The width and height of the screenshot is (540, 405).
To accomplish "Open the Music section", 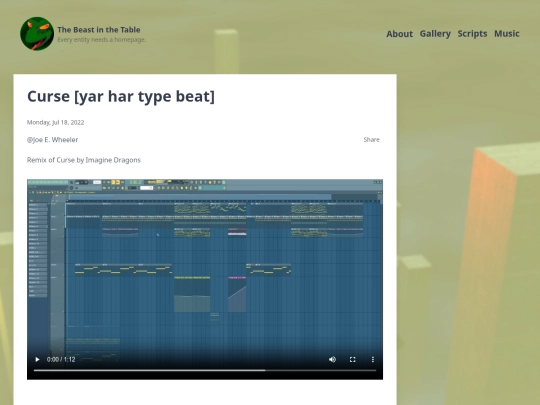I will (x=507, y=34).
